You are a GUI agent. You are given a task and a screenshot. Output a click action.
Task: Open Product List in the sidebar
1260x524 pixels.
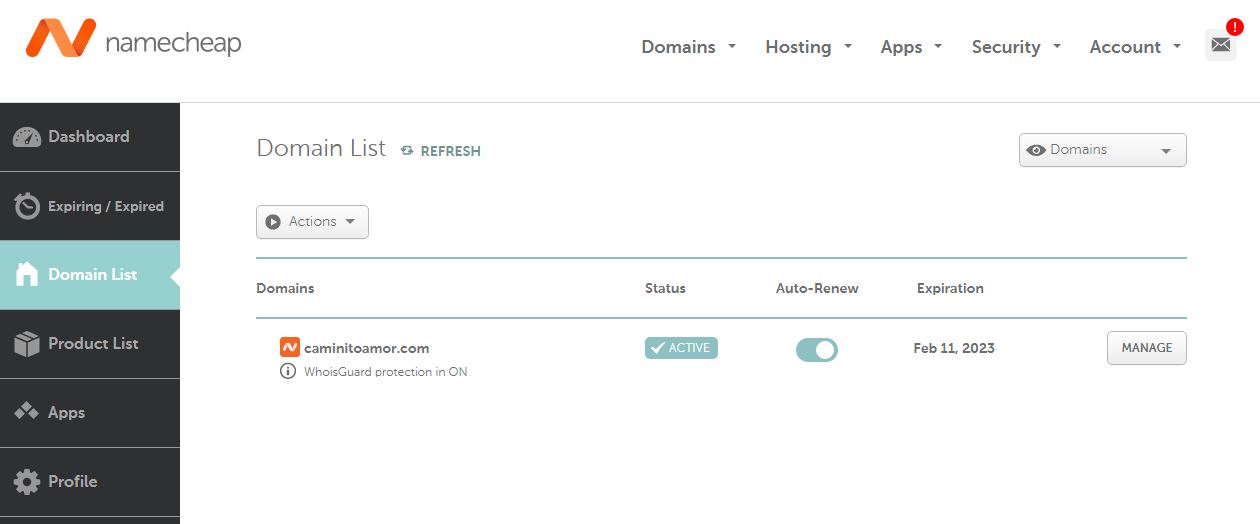(90, 344)
